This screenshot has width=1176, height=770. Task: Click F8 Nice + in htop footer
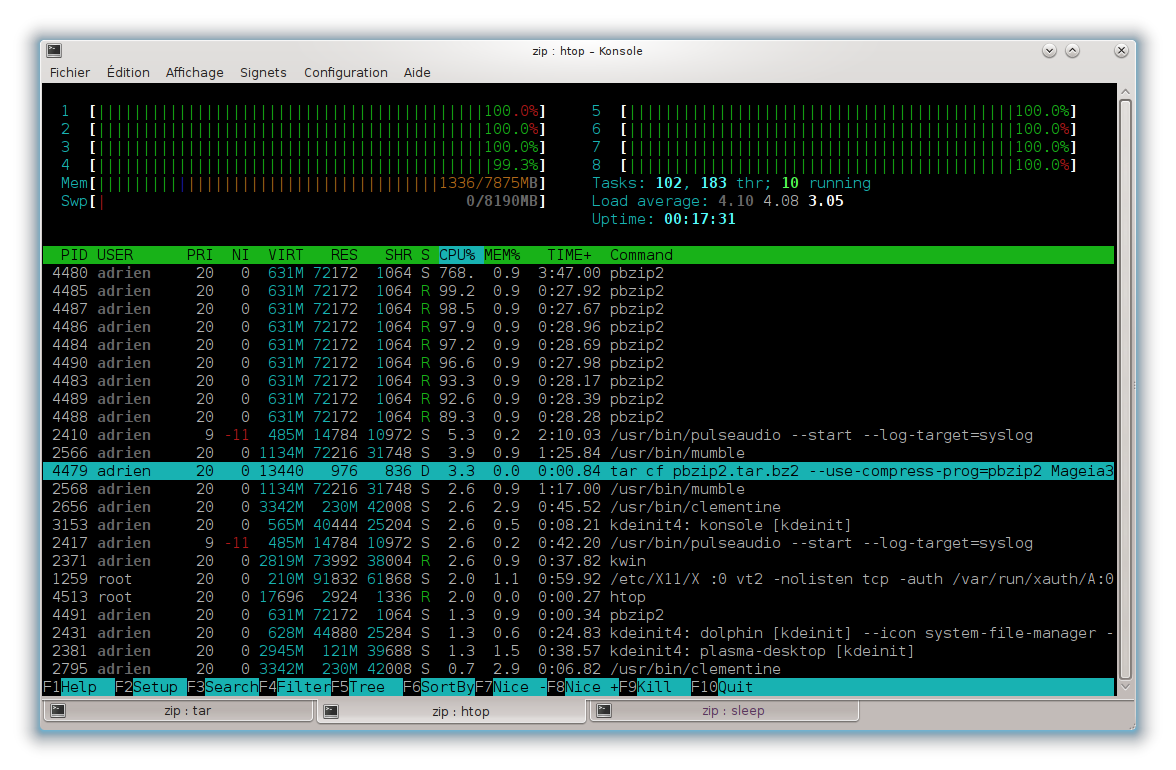click(x=583, y=687)
